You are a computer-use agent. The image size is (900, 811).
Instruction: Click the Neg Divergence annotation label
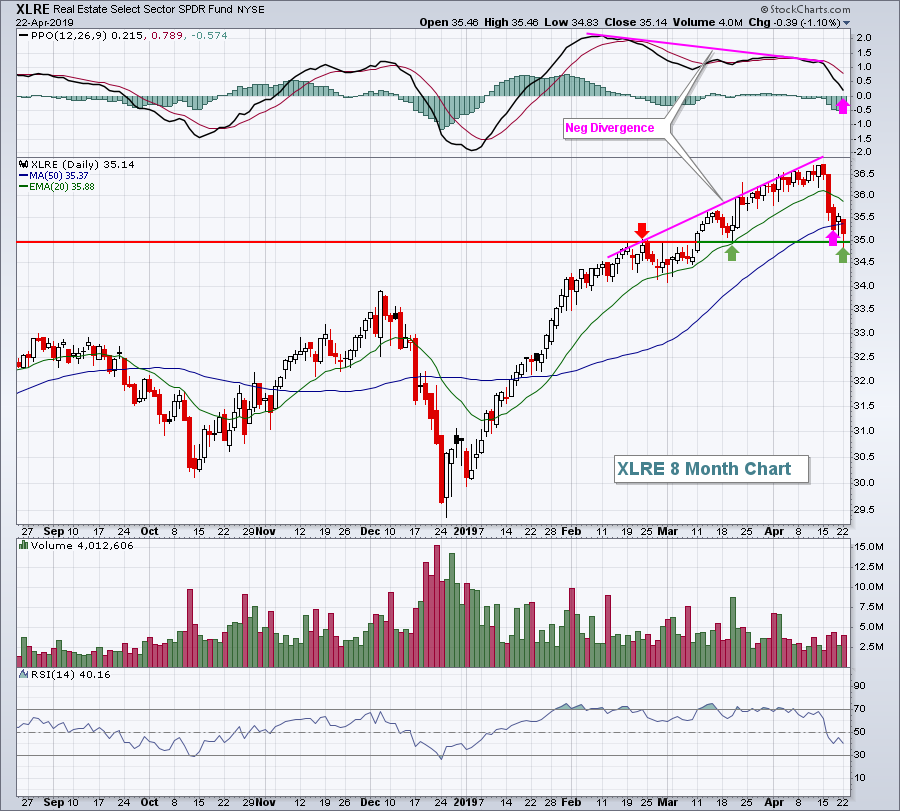pyautogui.click(x=610, y=128)
